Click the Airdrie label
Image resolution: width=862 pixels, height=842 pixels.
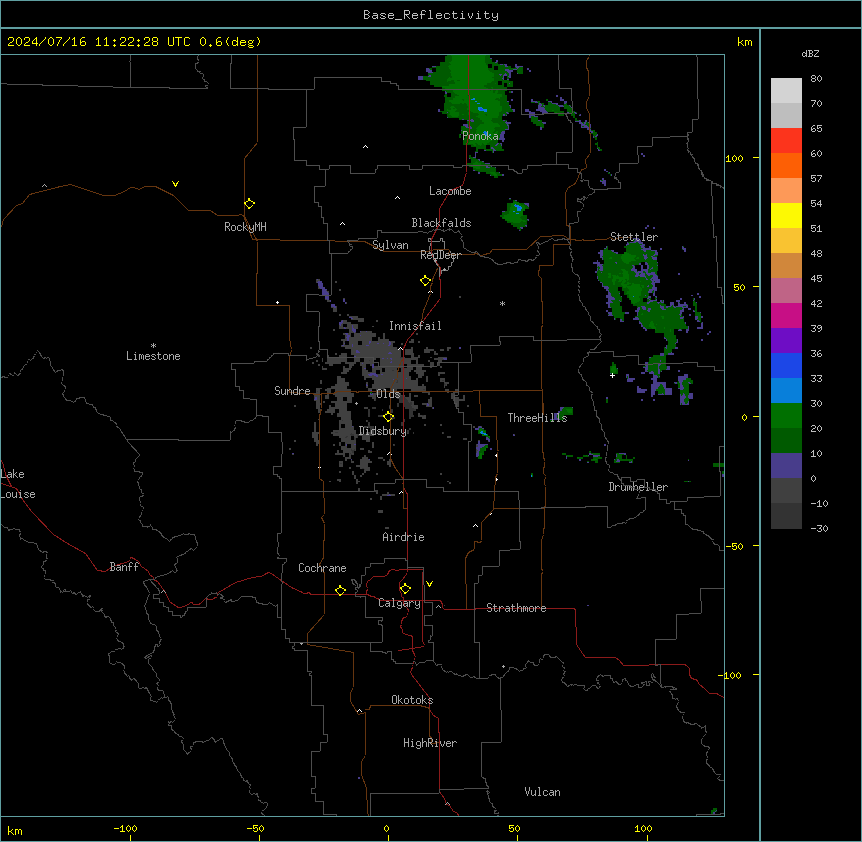pos(404,537)
